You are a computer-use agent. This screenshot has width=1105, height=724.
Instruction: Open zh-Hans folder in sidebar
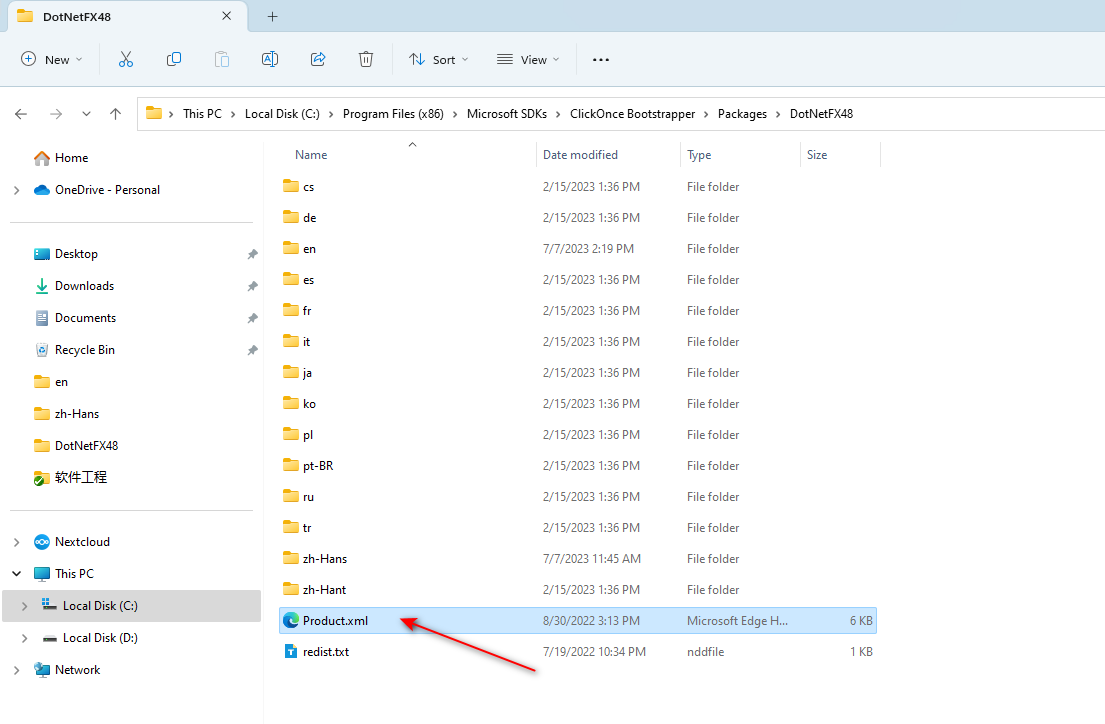tap(76, 414)
